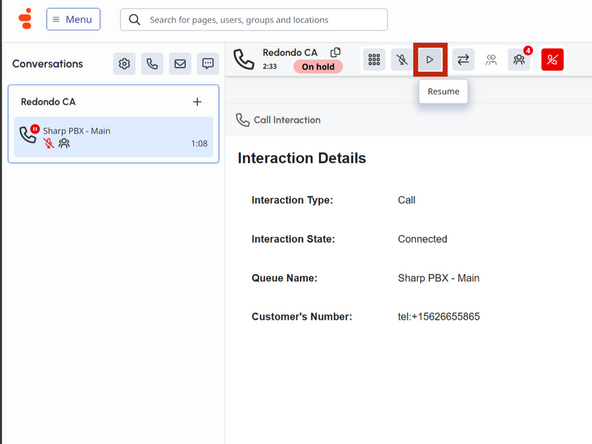This screenshot has height=444, width=592.
Task: Click the phone icon in Conversations header
Action: pyautogui.click(x=152, y=63)
